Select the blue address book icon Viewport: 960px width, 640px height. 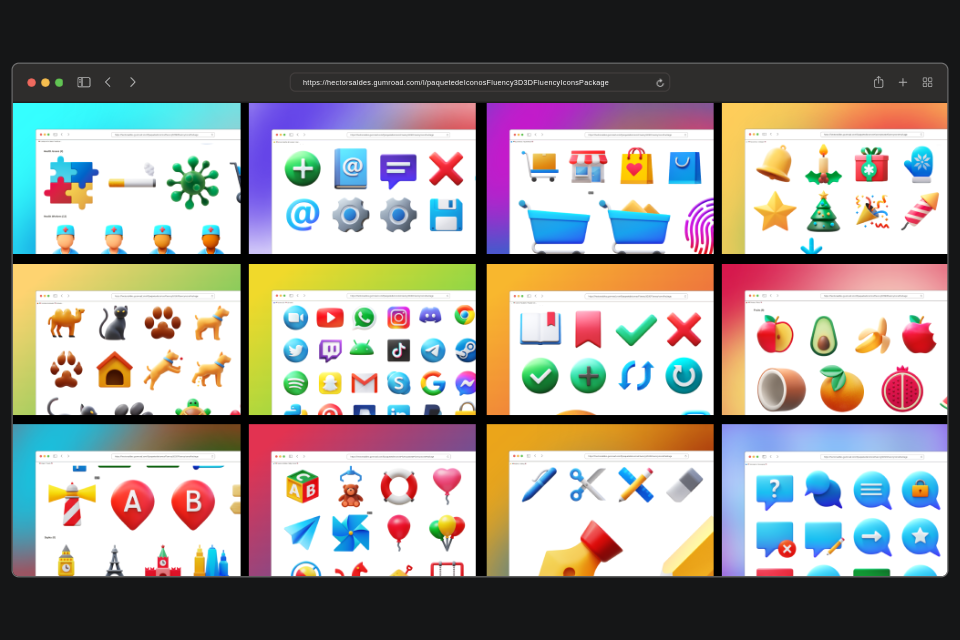pyautogui.click(x=351, y=168)
